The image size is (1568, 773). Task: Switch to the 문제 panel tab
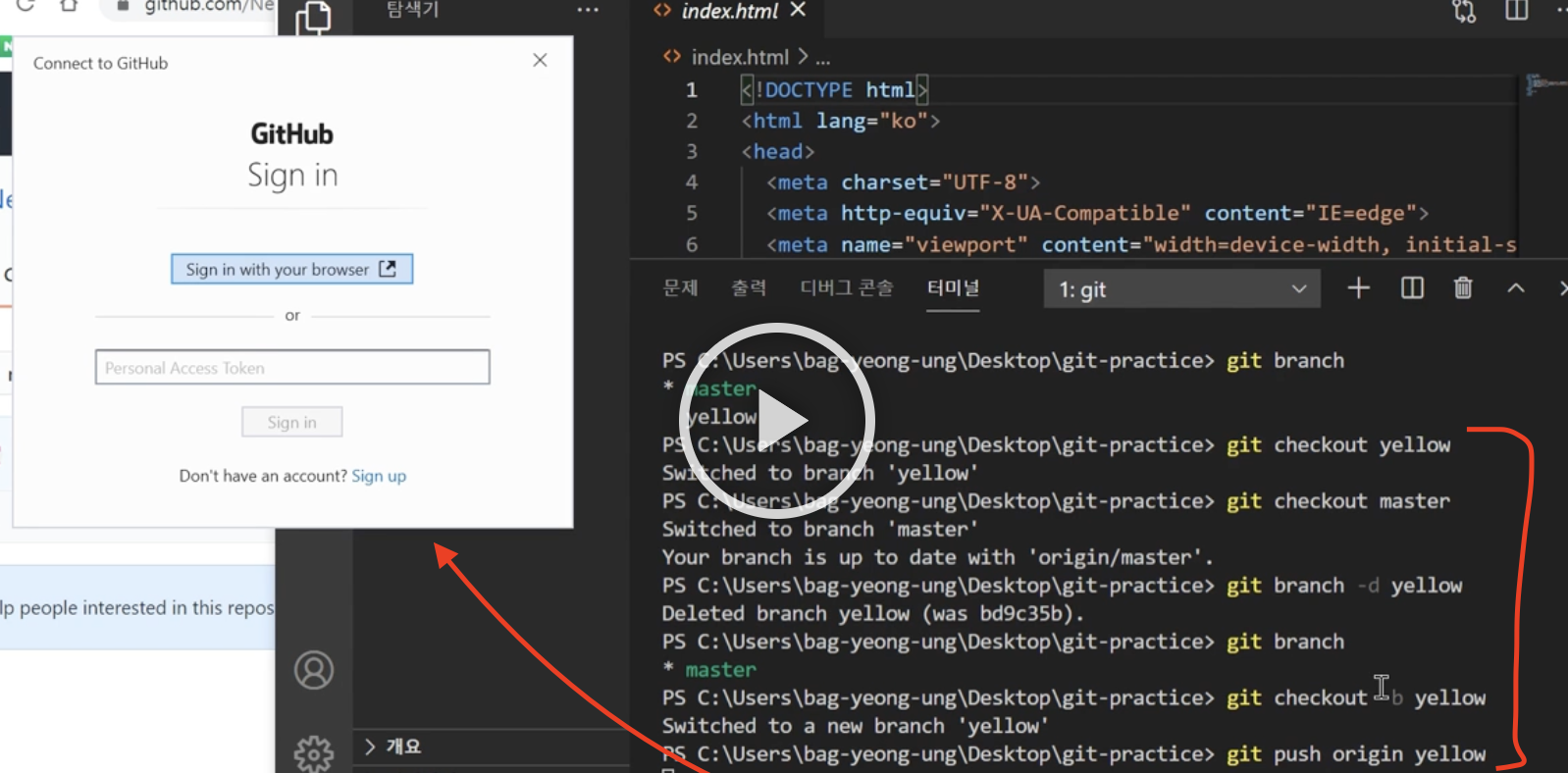[680, 287]
